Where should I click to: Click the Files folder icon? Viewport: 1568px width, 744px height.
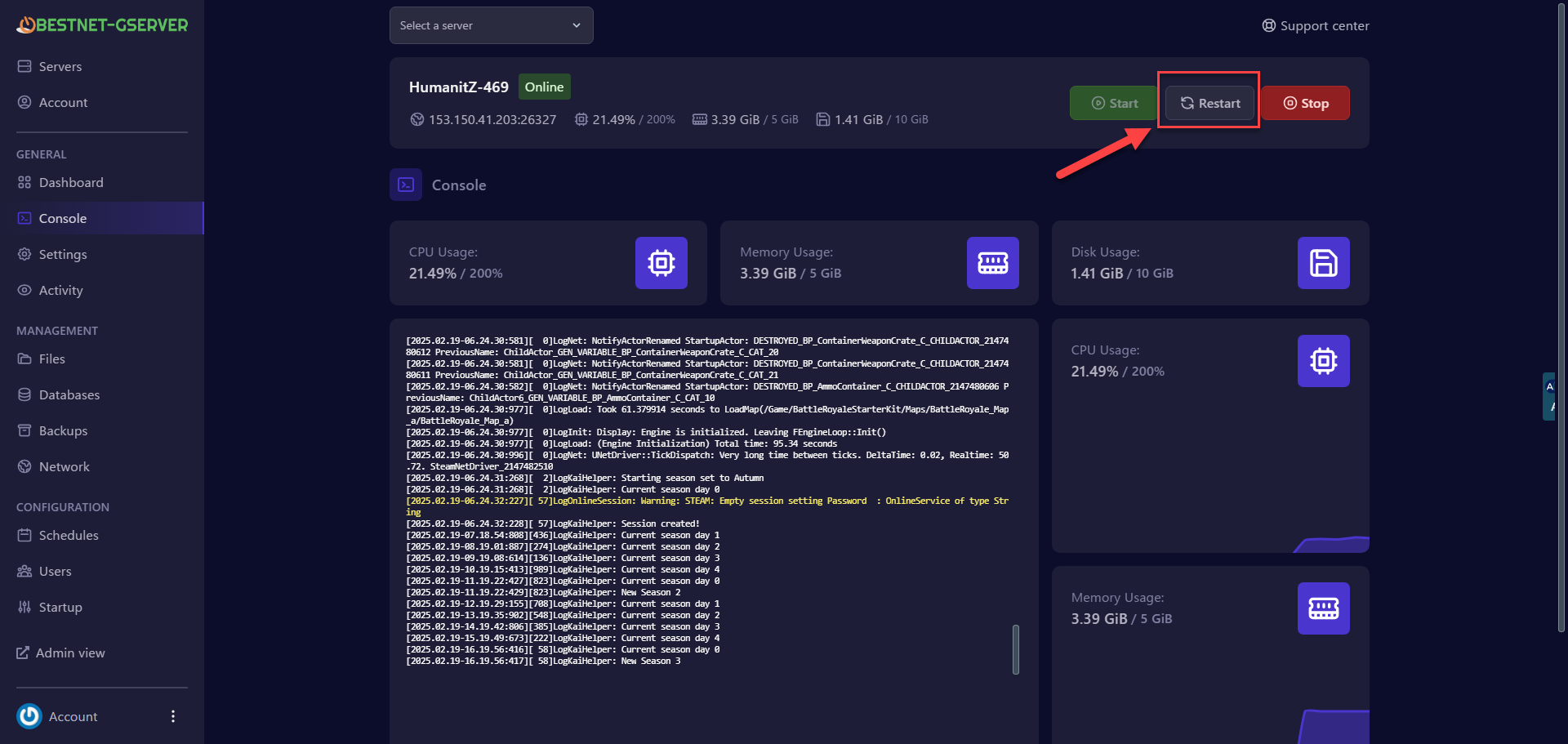pos(24,359)
